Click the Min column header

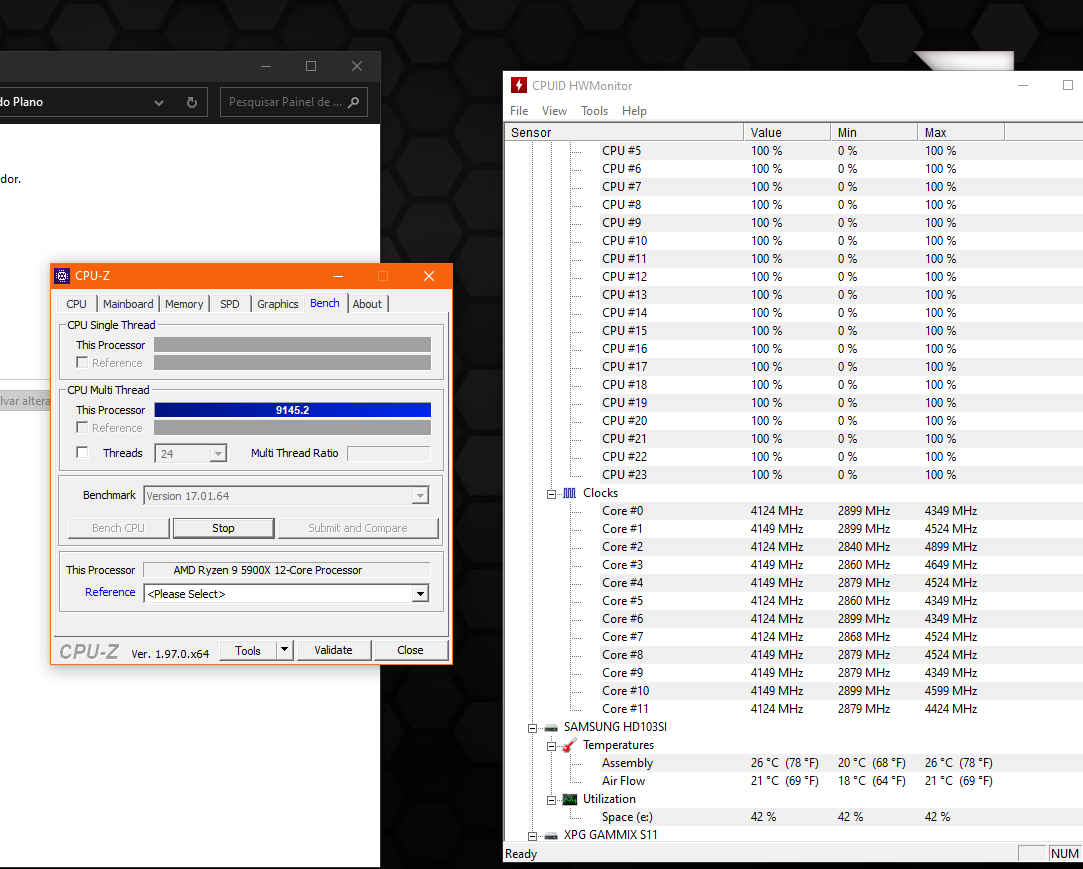tap(874, 133)
